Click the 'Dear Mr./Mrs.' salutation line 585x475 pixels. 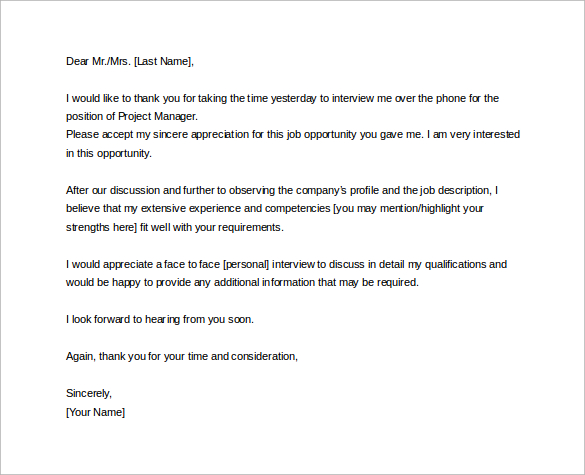(x=130, y=61)
